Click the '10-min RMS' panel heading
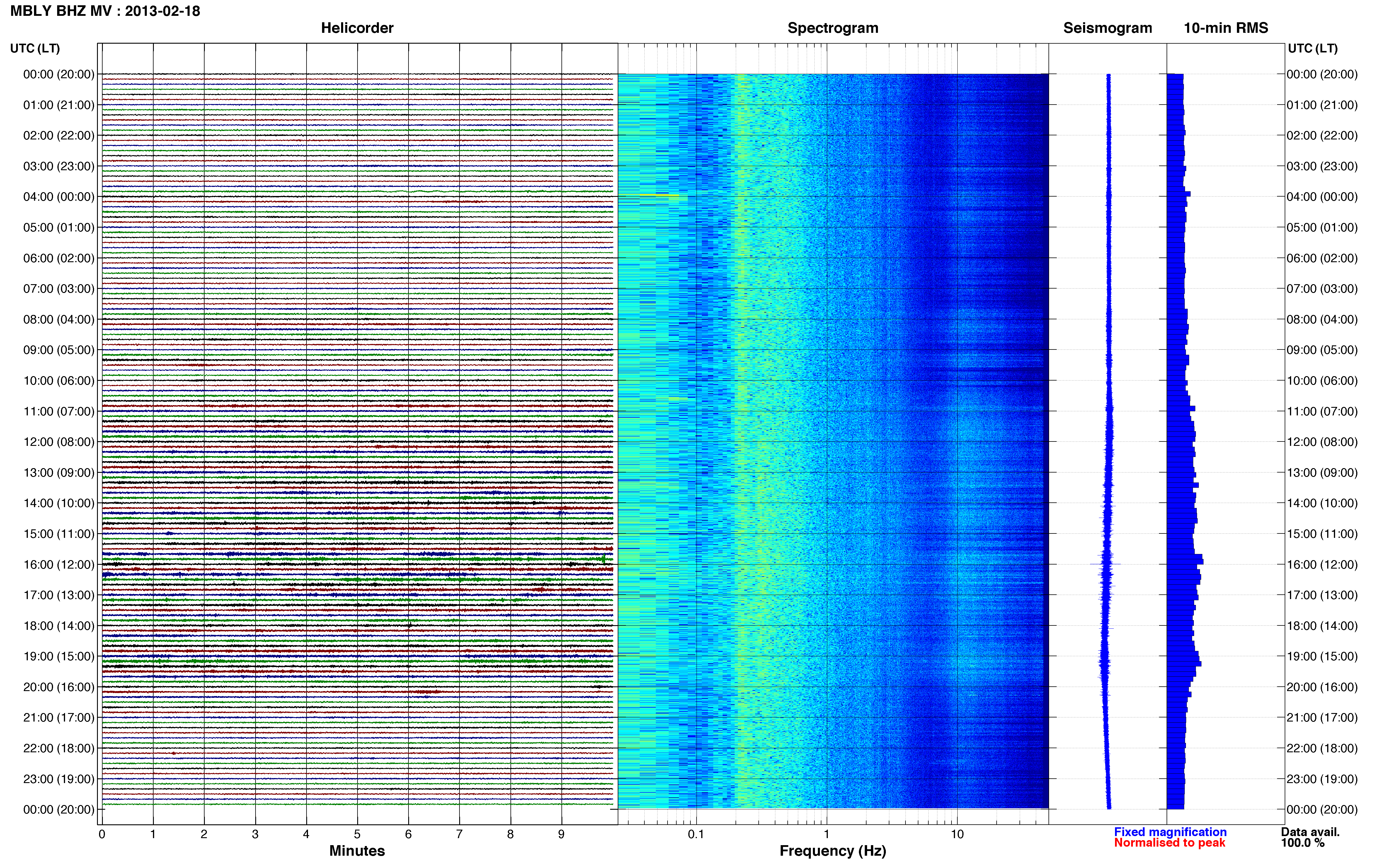This screenshot has width=1389, height=868. coord(1226,28)
